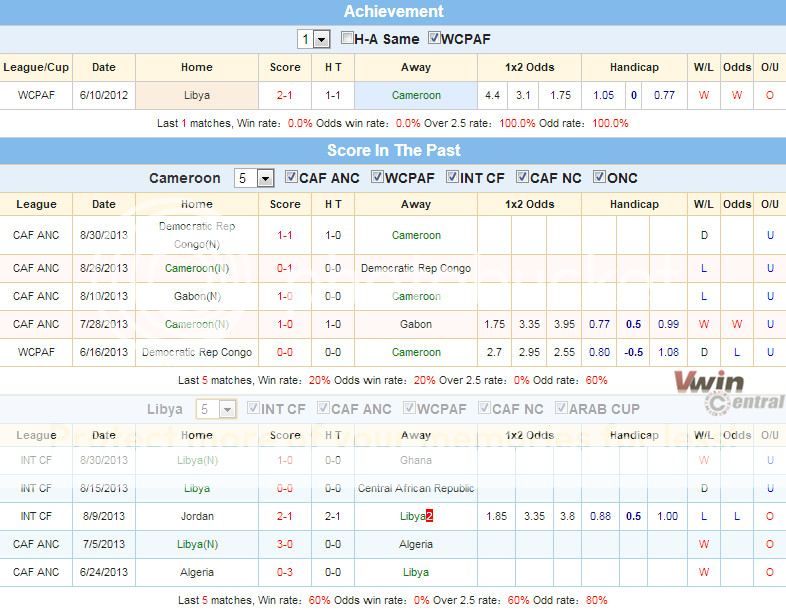This screenshot has height=613, width=786.
Task: Open Ghana away team link
Action: pos(416,460)
